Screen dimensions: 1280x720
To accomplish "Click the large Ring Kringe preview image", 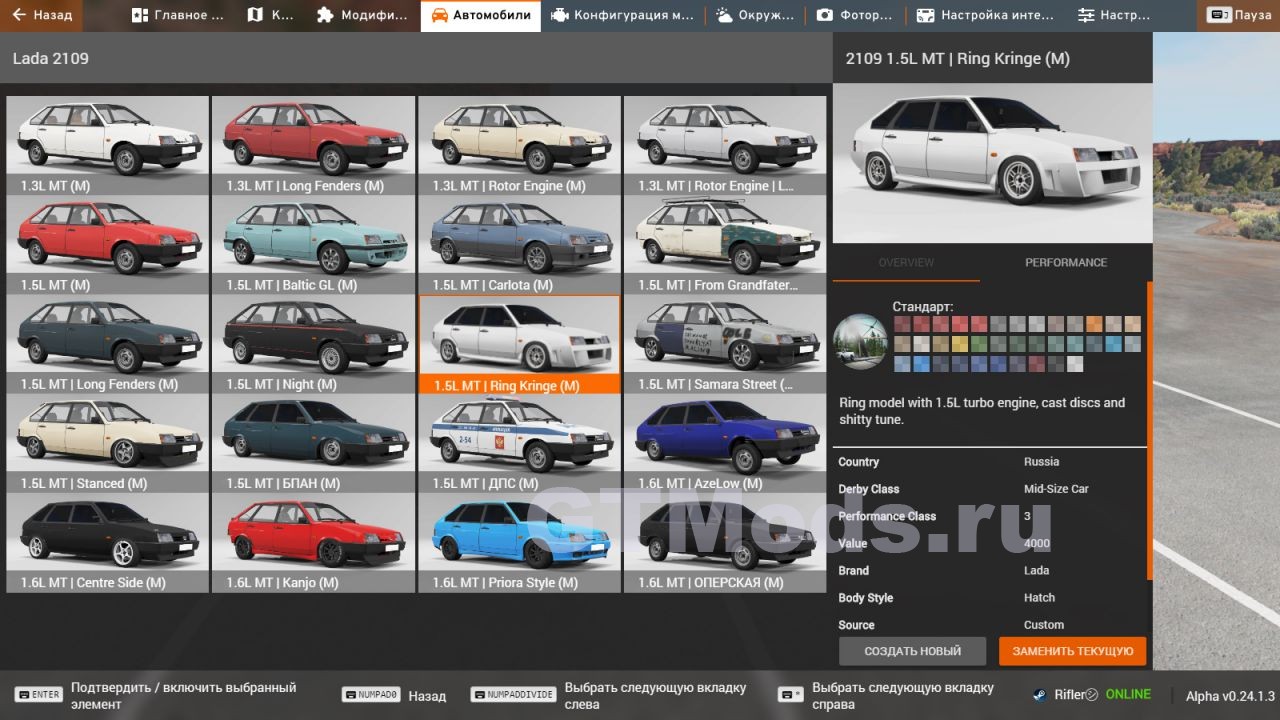I will click(992, 163).
